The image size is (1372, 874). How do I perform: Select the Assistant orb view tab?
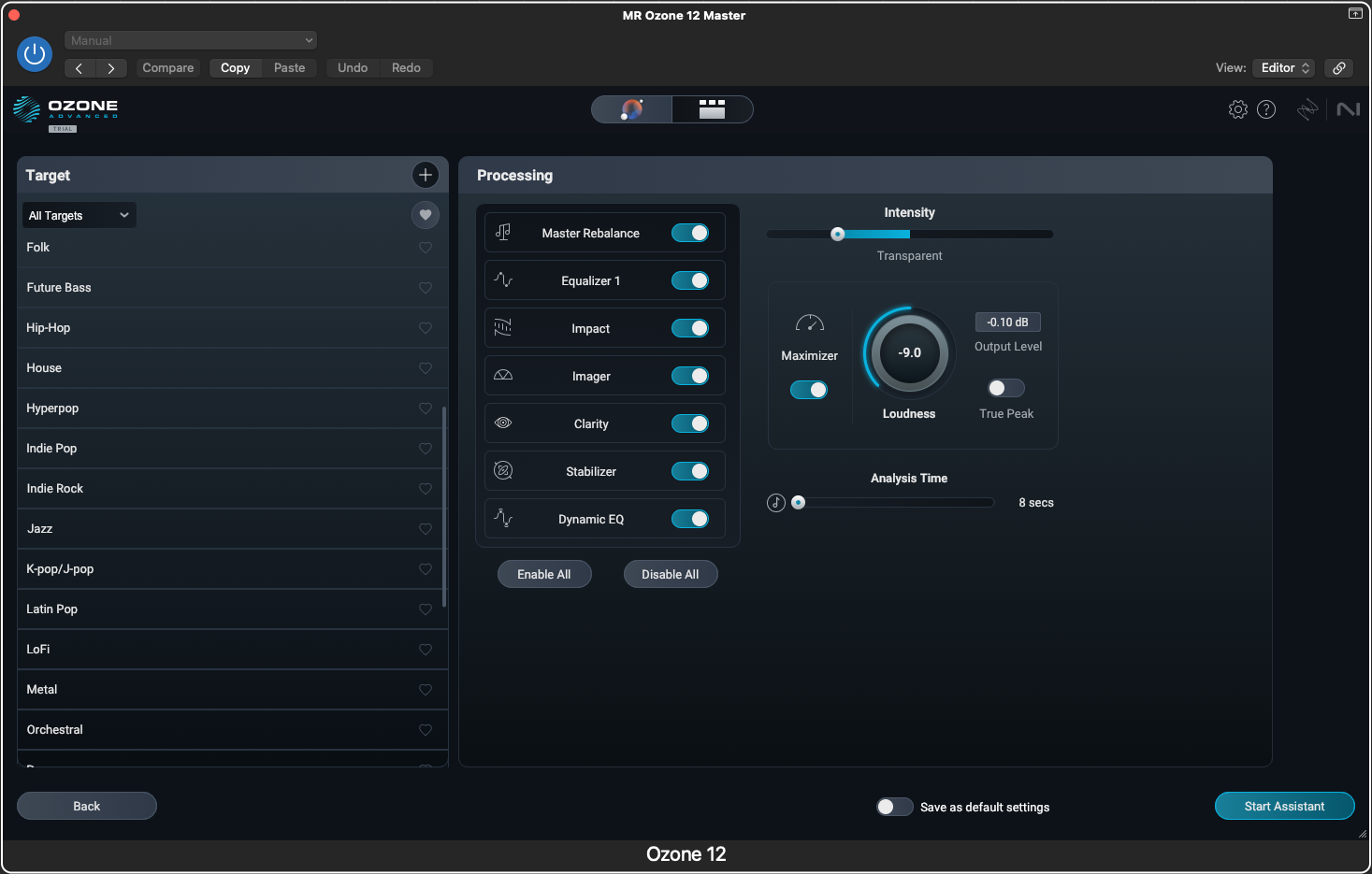coord(631,108)
